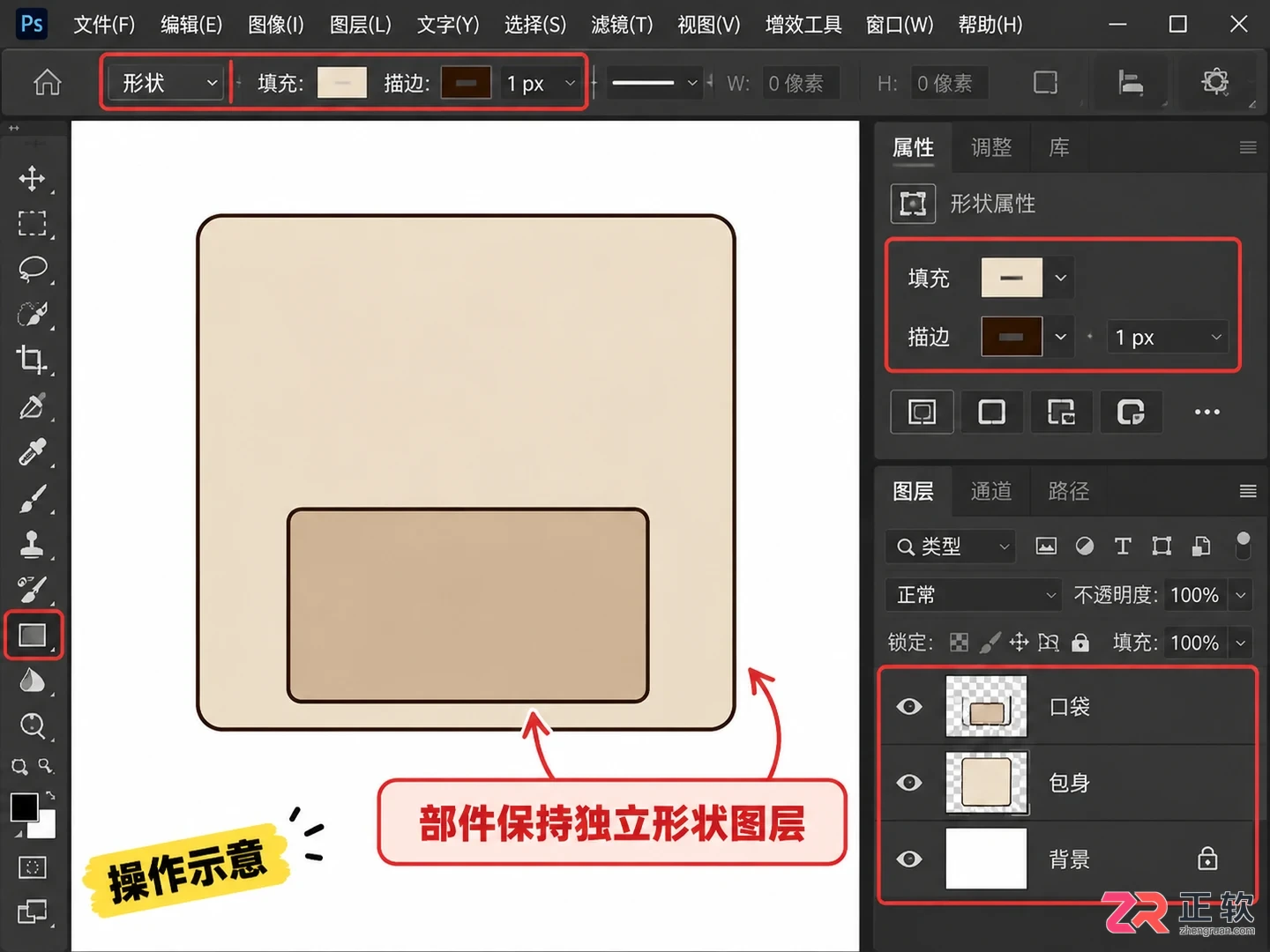Open the 文件(F) menu
Viewport: 1270px width, 952px height.
click(104, 25)
